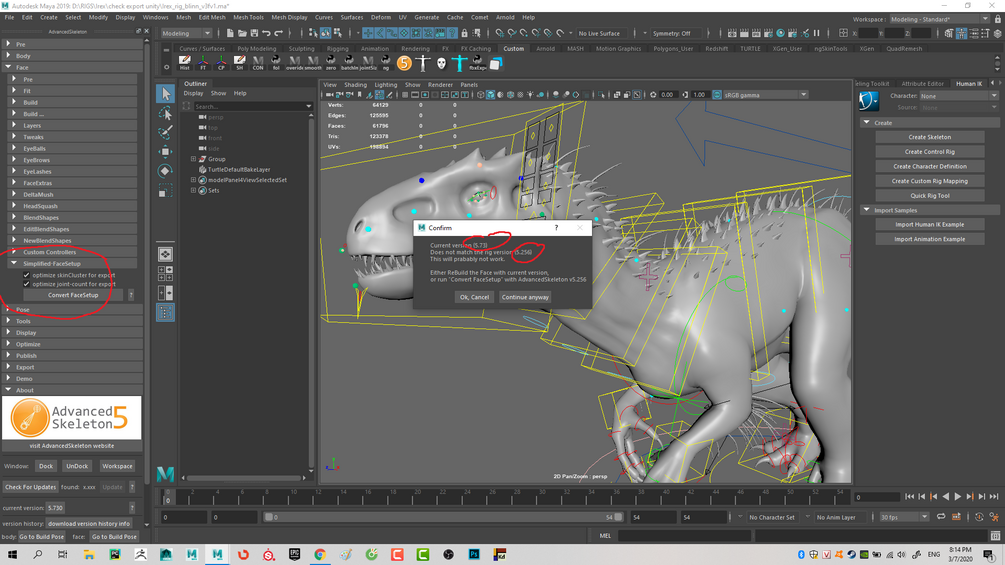The image size is (1005, 565).
Task: Create a new scene with the toolbar icon
Action: pyautogui.click(x=229, y=33)
